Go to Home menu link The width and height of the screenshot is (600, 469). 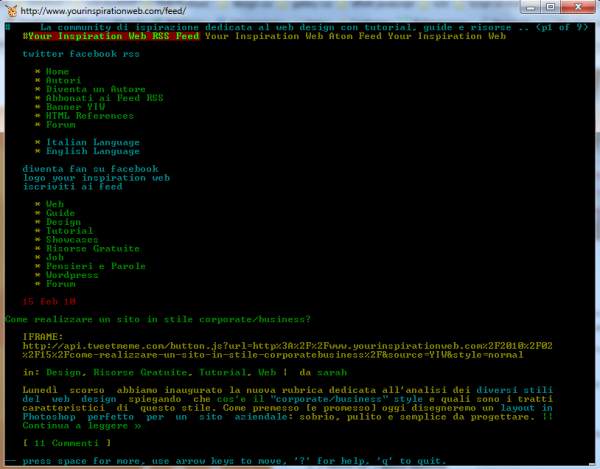57,72
